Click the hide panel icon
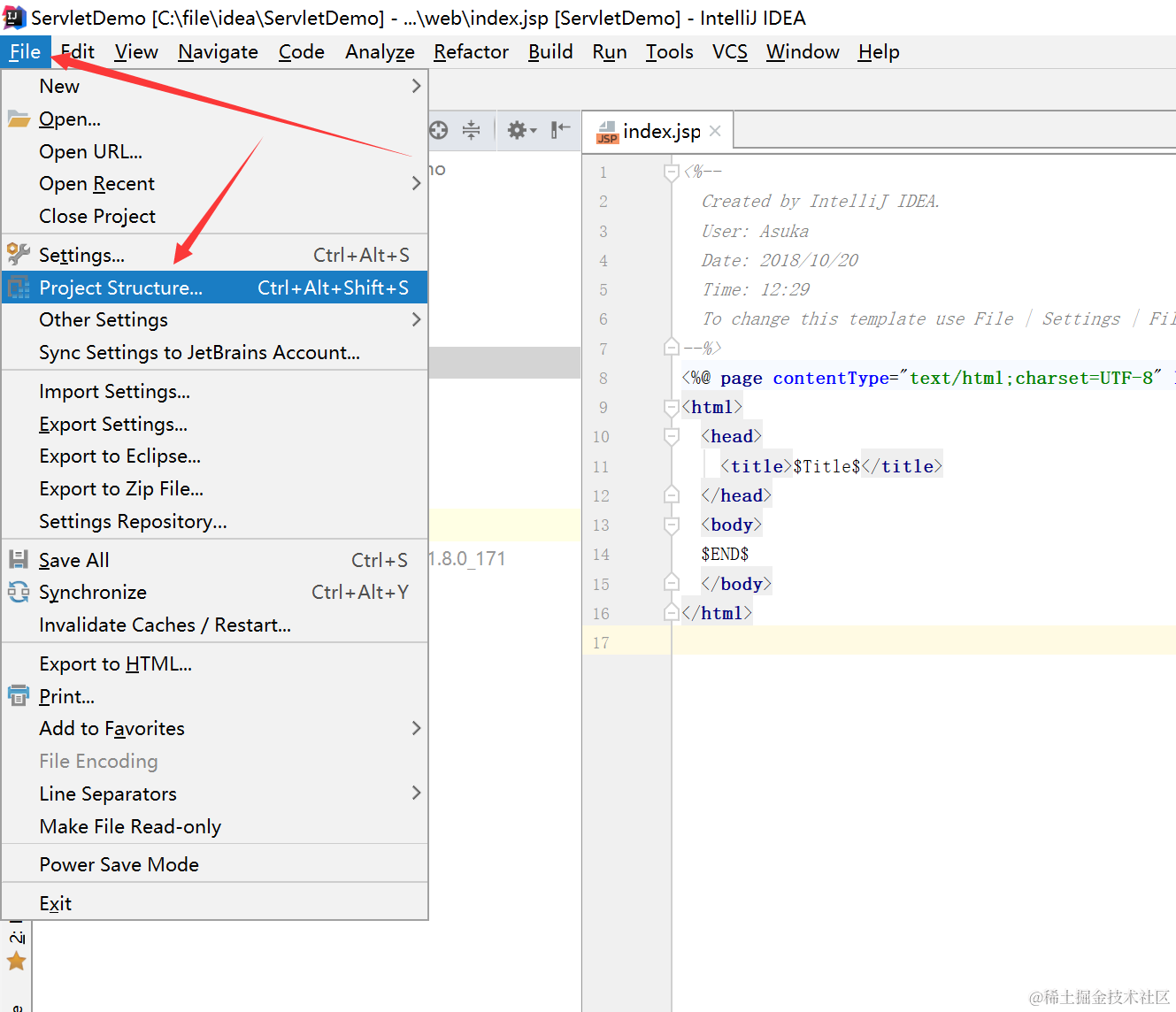The width and height of the screenshot is (1176, 1012). pos(560,131)
